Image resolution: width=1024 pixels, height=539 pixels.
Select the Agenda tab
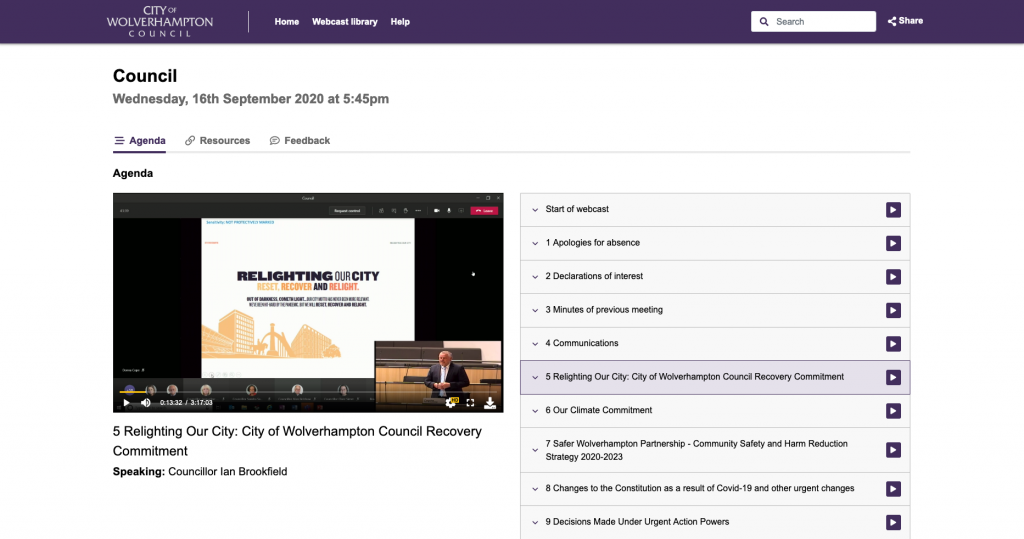click(140, 140)
